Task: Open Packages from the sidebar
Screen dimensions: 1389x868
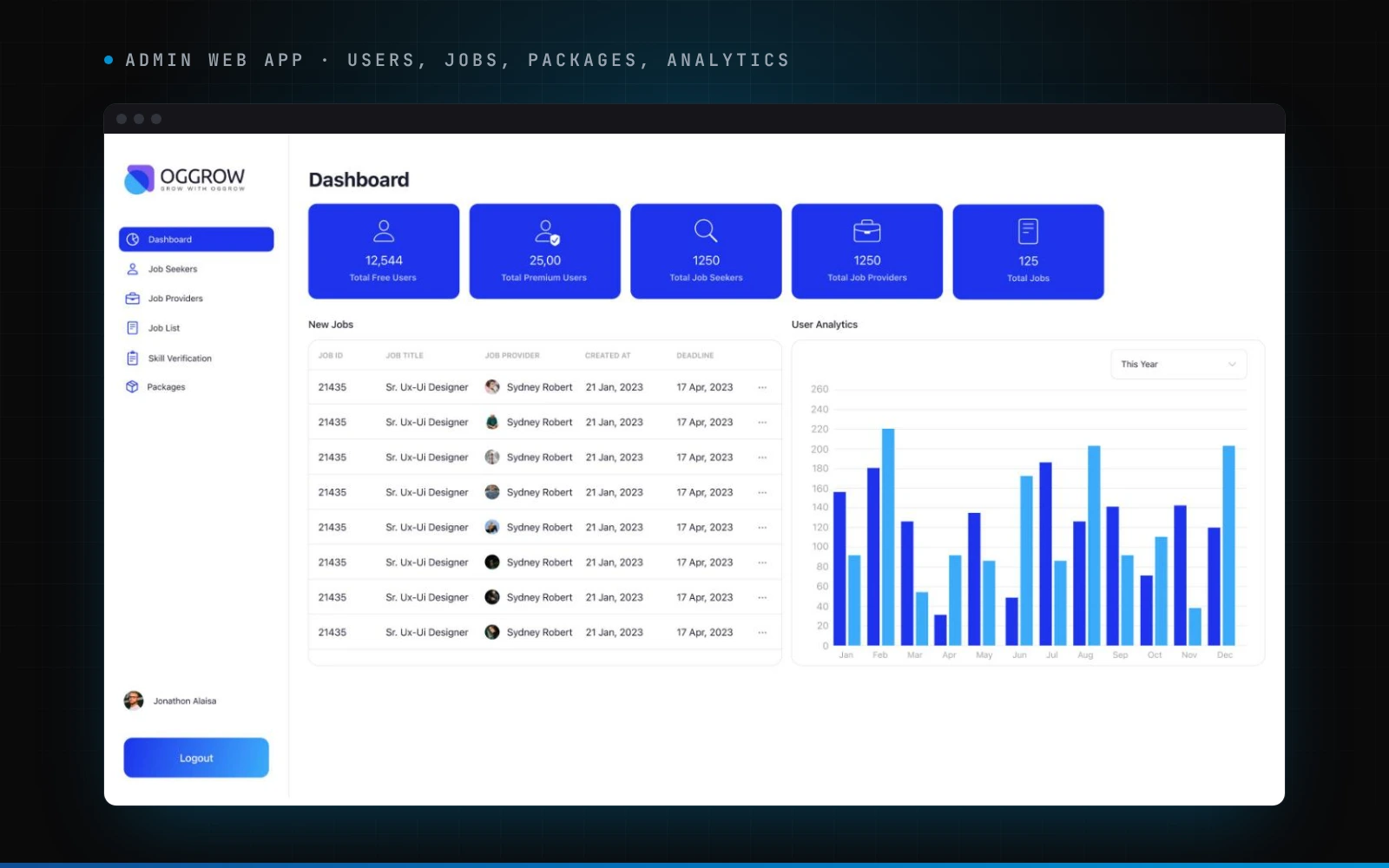Action: click(x=196, y=387)
